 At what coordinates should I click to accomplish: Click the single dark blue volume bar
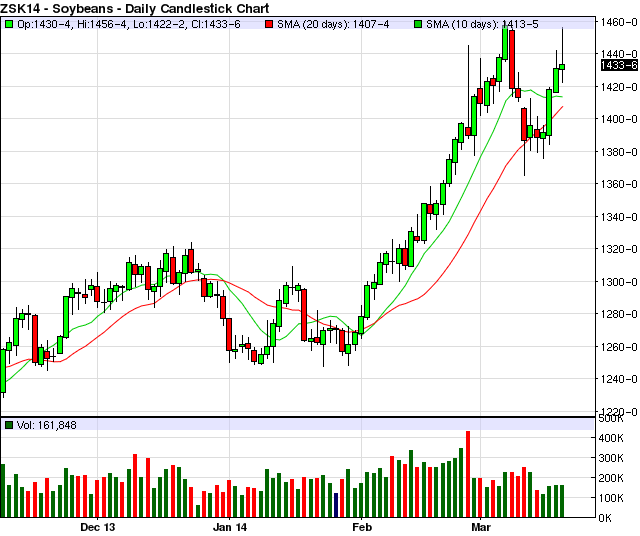[x=336, y=505]
